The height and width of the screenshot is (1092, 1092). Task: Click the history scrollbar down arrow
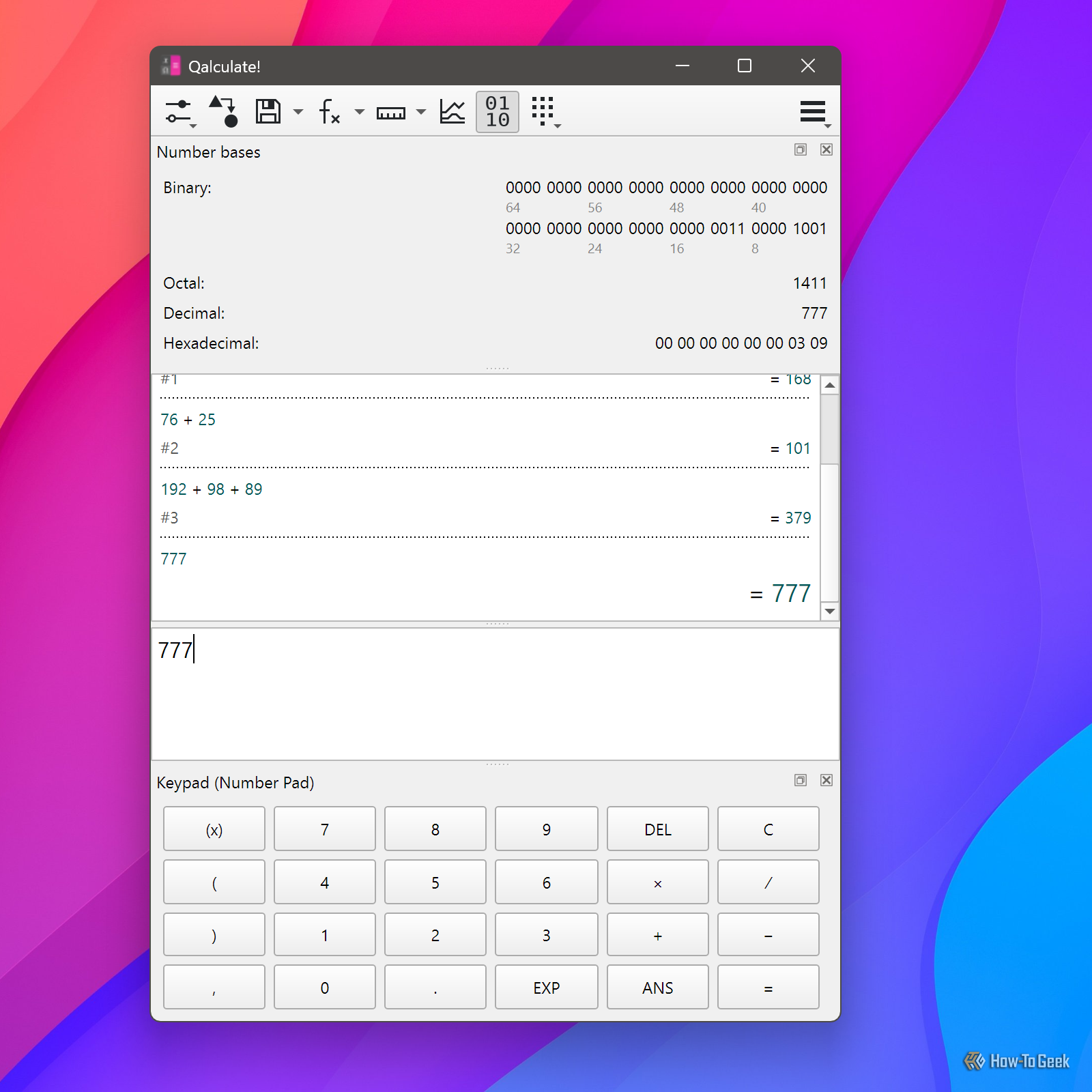(830, 611)
